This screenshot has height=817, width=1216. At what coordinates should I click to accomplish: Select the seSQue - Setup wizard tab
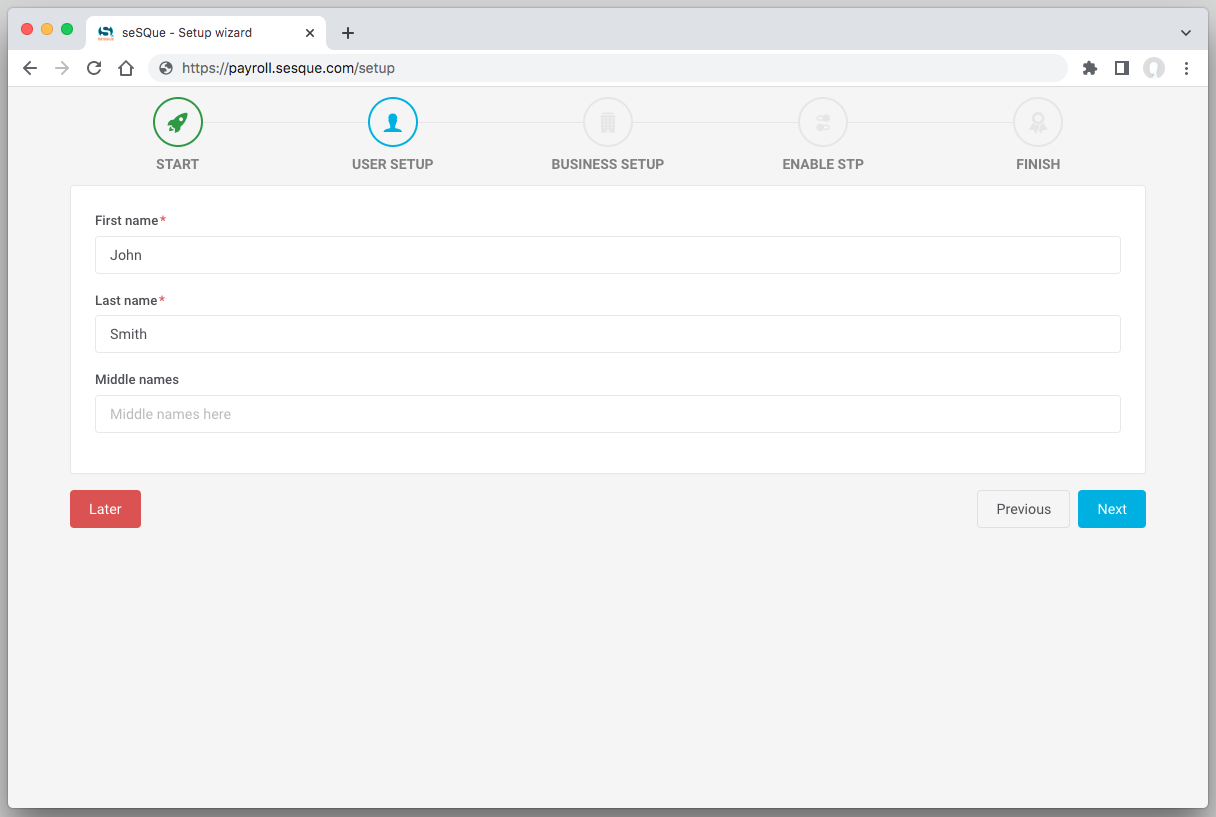click(206, 33)
